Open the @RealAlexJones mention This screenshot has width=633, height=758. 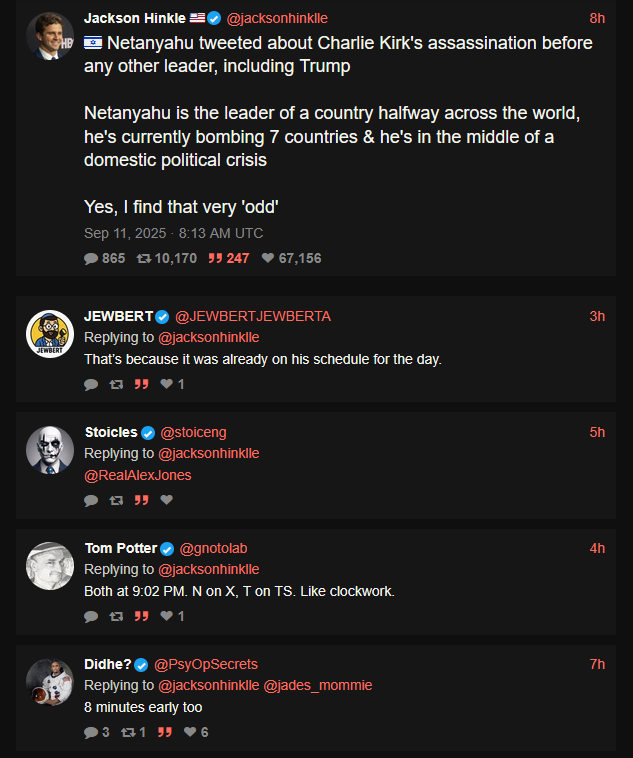[138, 475]
